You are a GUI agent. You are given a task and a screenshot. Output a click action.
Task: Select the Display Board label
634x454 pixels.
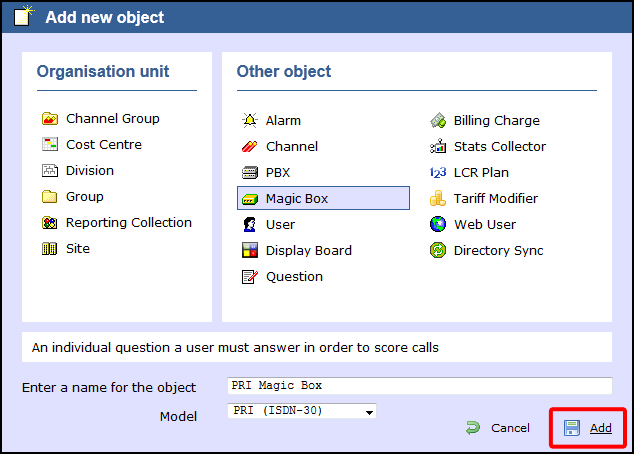coord(309,251)
